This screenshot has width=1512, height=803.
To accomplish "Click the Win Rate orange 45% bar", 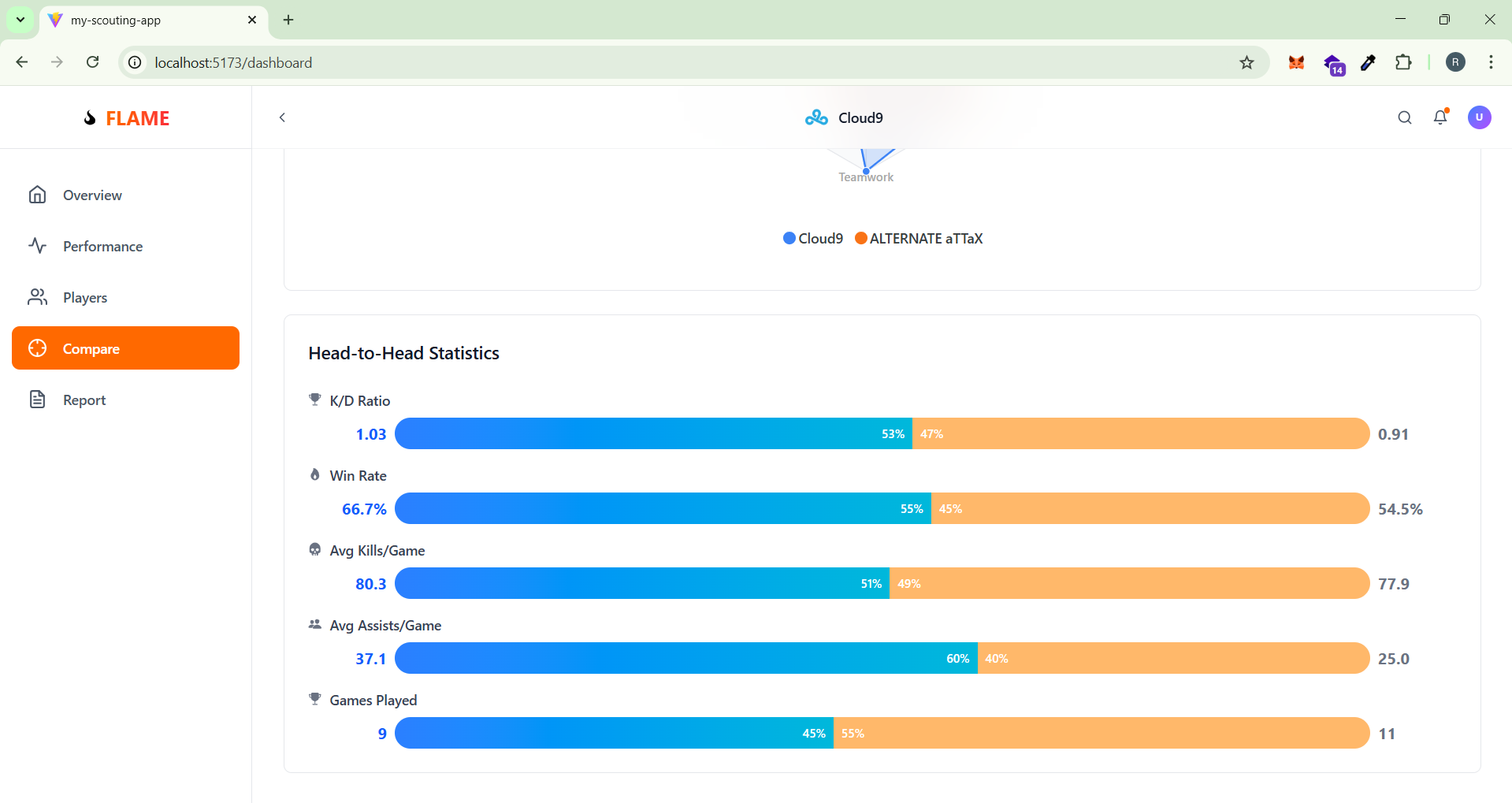I will point(1150,508).
